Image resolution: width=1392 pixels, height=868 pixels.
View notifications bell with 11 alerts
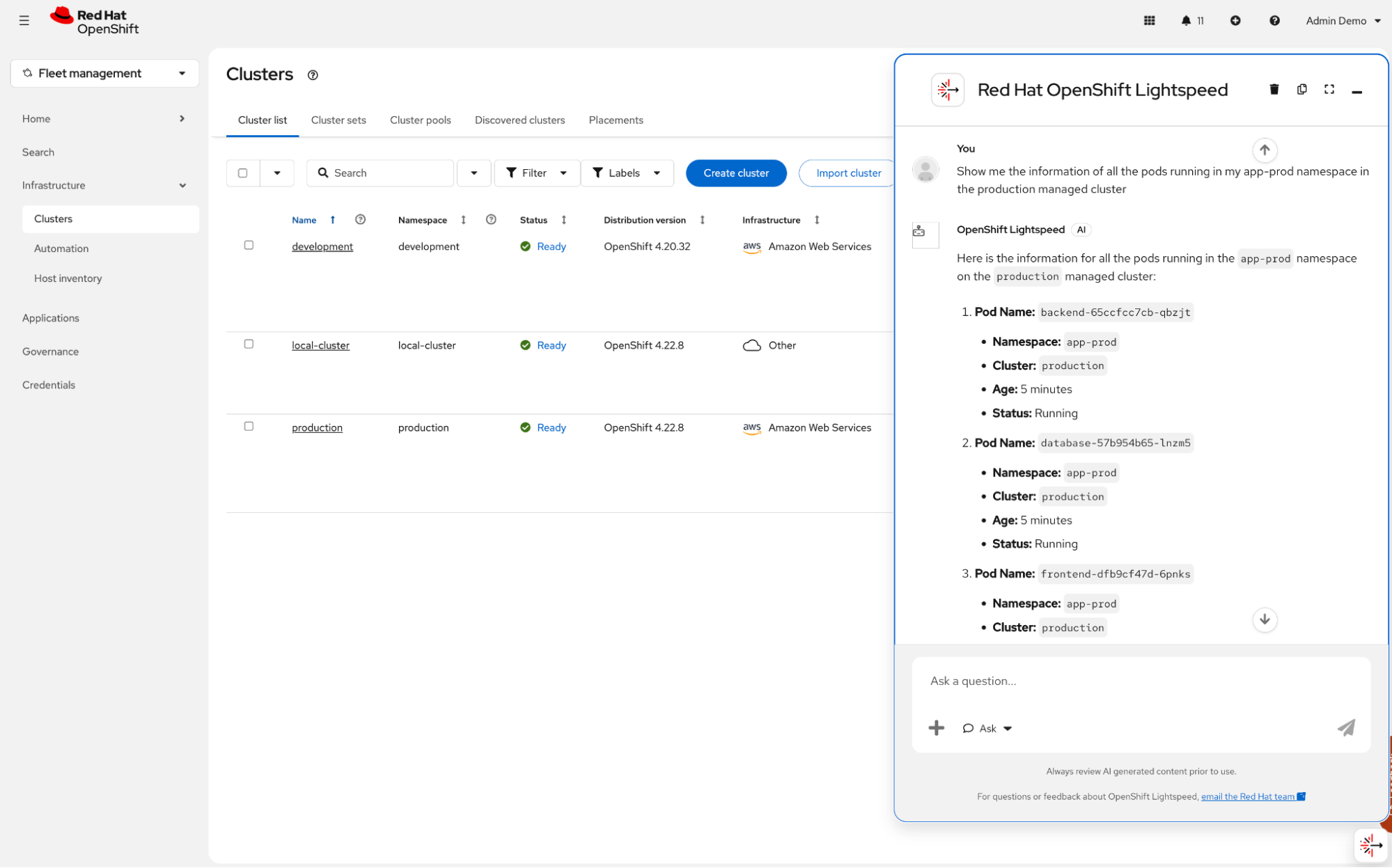pos(1192,21)
